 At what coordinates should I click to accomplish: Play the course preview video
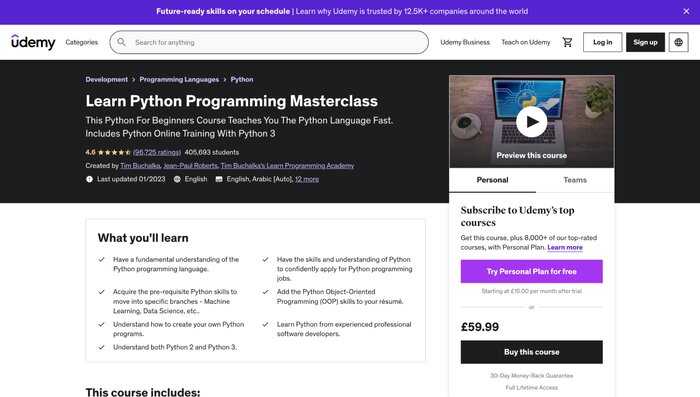(531, 122)
